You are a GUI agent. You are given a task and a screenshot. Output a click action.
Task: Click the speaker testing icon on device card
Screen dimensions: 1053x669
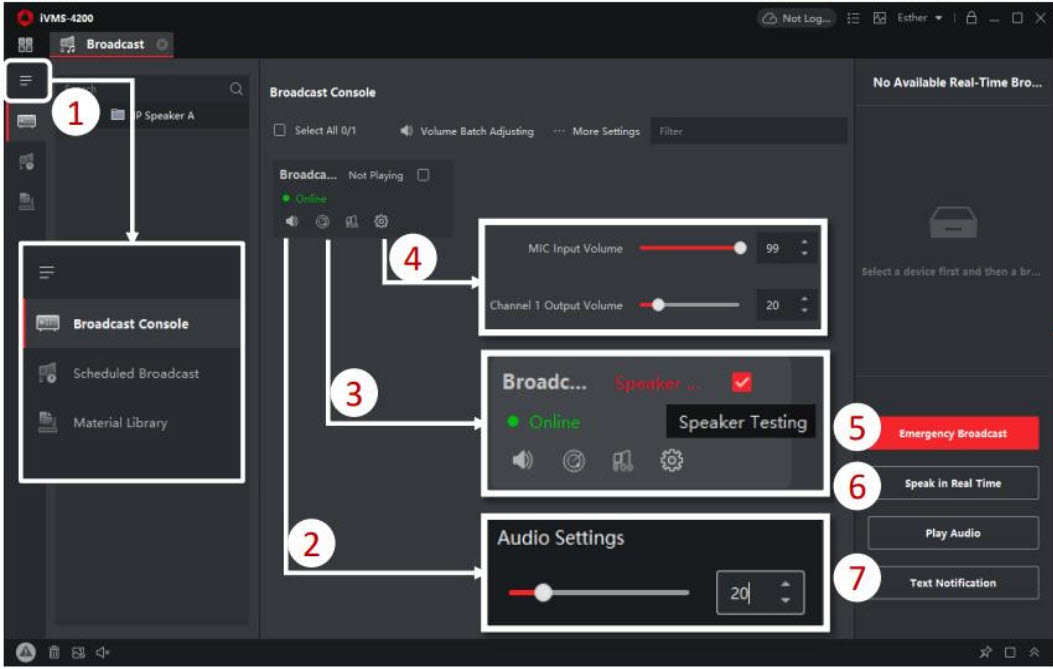click(322, 222)
